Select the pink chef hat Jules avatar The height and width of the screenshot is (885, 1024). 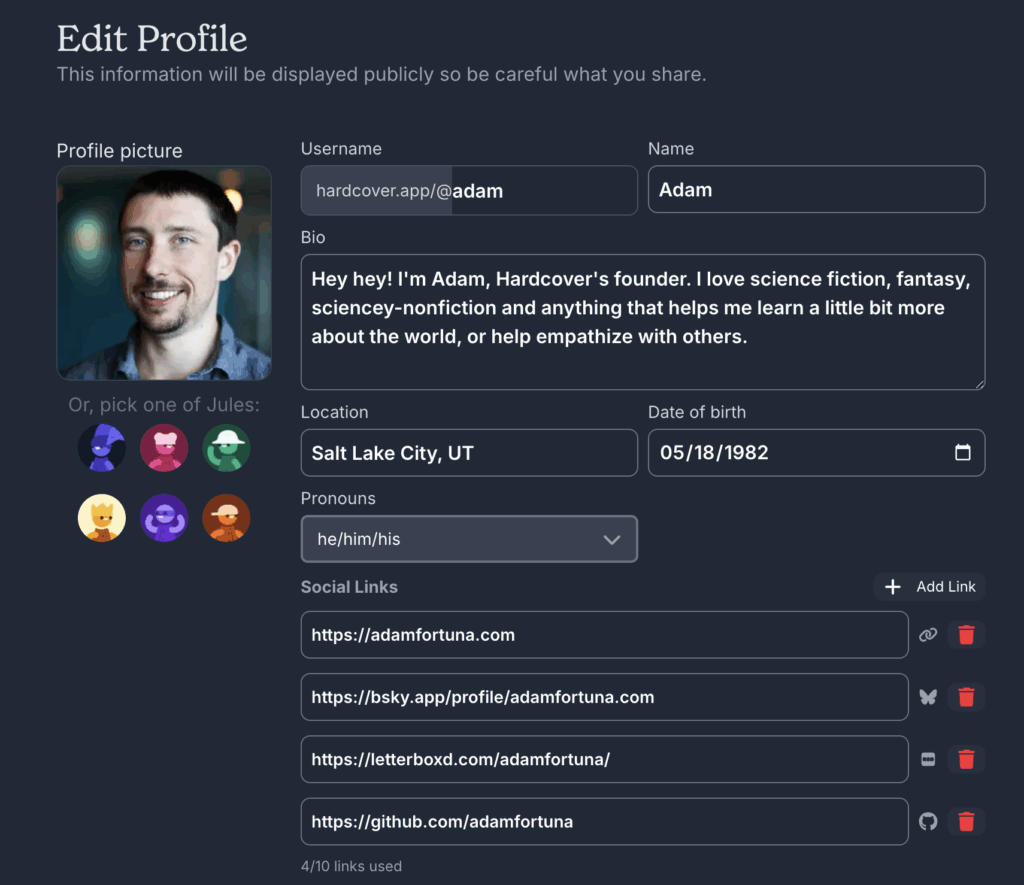[164, 448]
